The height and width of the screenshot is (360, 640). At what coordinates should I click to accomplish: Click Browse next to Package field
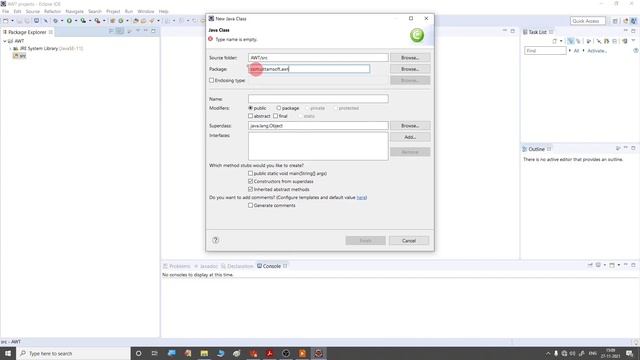pos(410,69)
